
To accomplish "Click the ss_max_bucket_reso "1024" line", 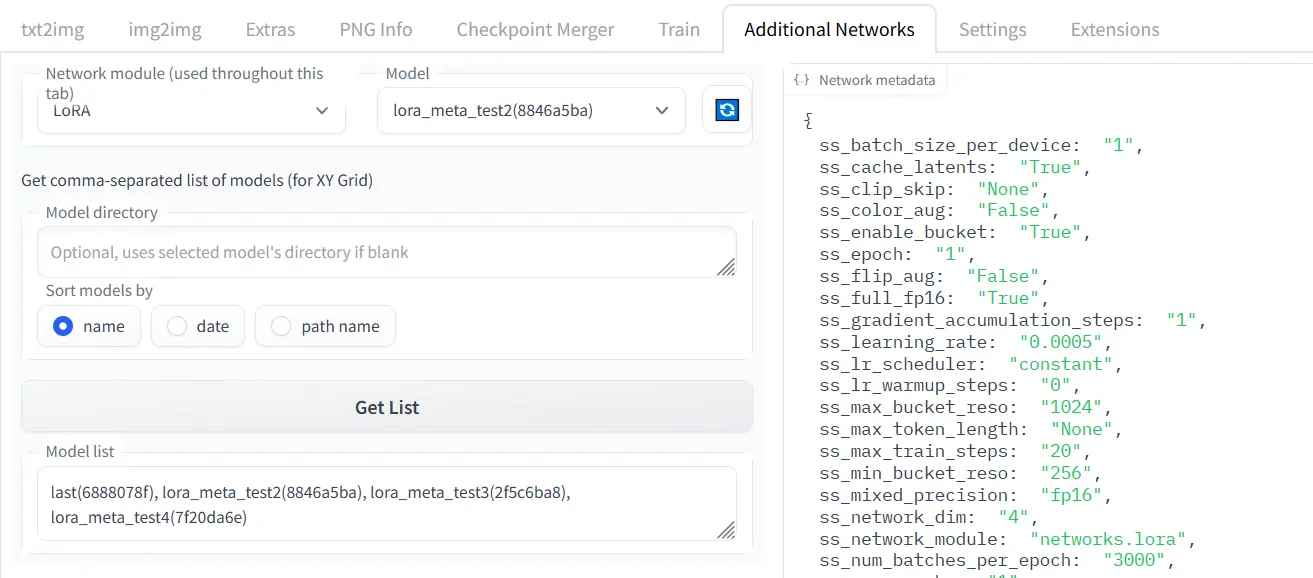I will point(966,407).
